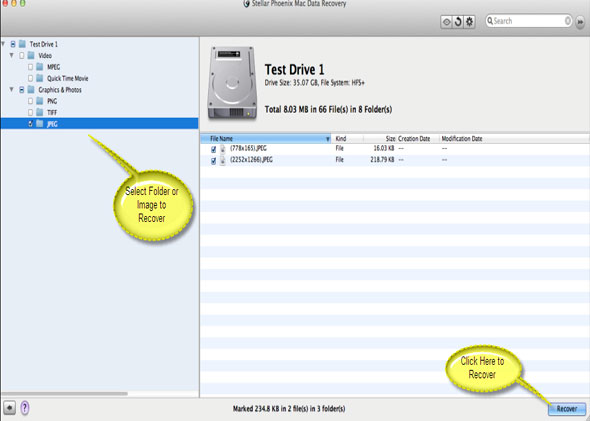Click the Test Drive 1 heading text
Image resolution: width=590 pixels, height=421 pixels.
point(294,70)
